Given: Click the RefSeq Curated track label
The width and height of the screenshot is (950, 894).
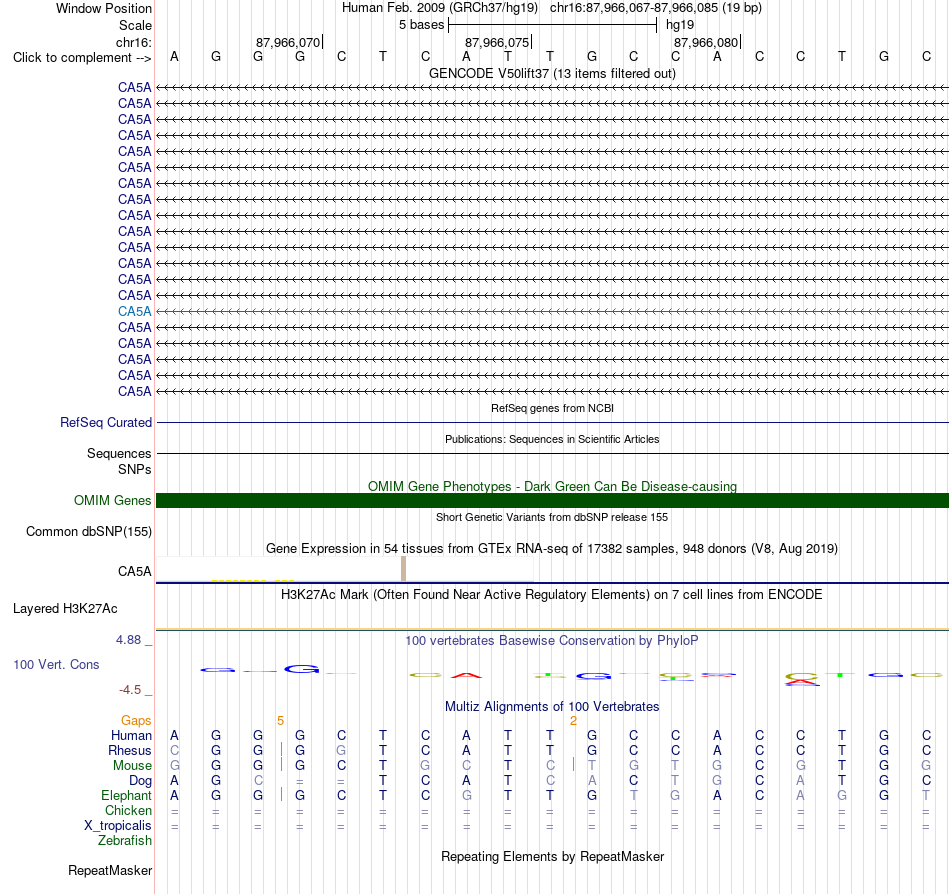Looking at the screenshot, I should click(x=105, y=422).
